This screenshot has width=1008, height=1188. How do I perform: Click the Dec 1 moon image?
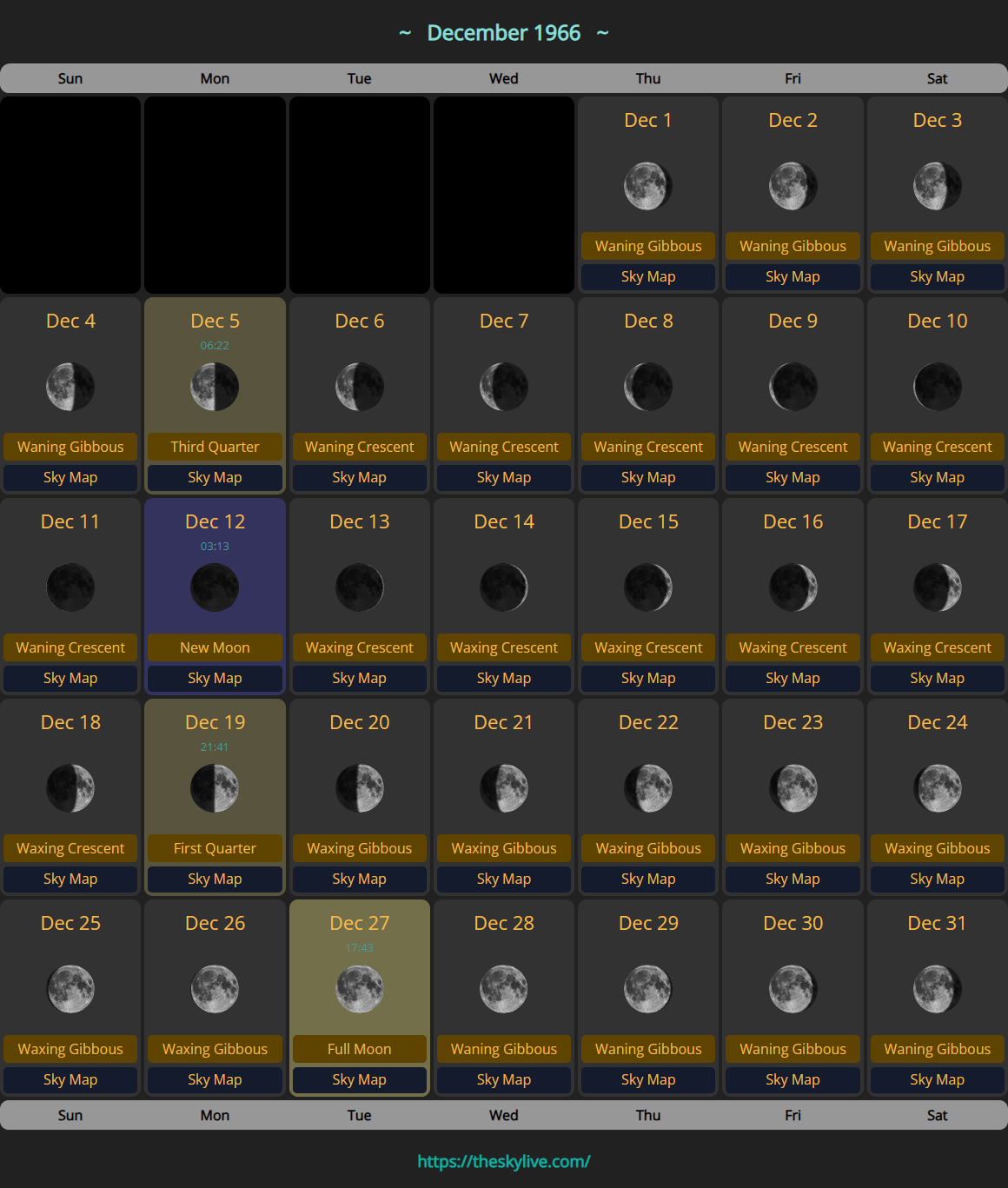[x=648, y=186]
